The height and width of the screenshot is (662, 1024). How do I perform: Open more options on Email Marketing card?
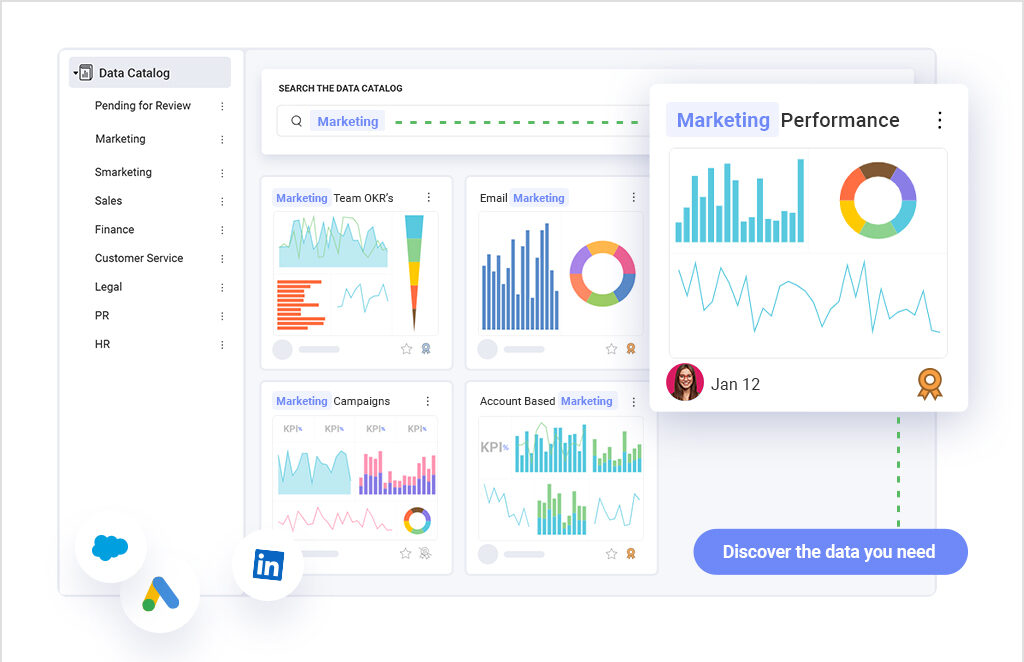(633, 198)
